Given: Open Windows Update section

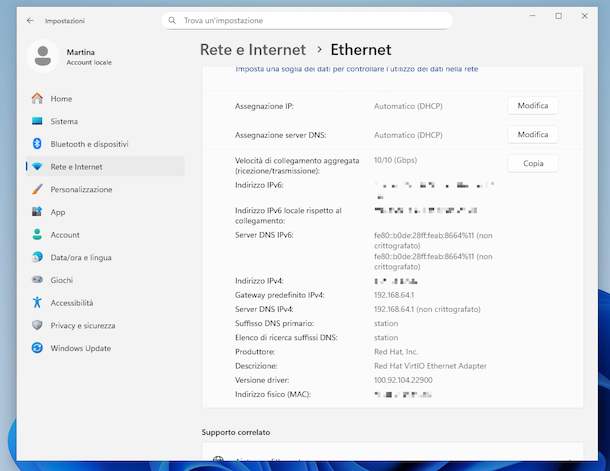Looking at the screenshot, I should pyautogui.click(x=105, y=348).
